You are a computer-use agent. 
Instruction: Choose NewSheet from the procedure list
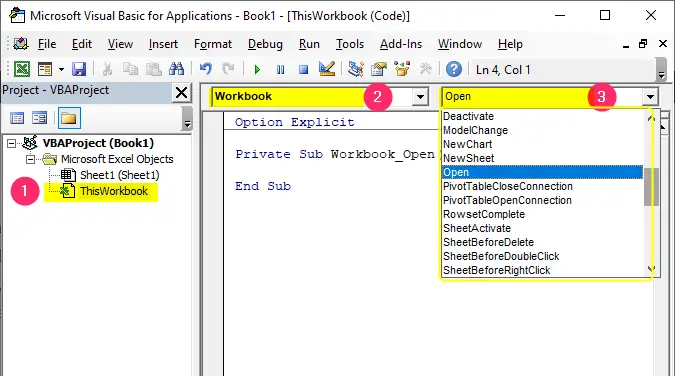click(542, 158)
